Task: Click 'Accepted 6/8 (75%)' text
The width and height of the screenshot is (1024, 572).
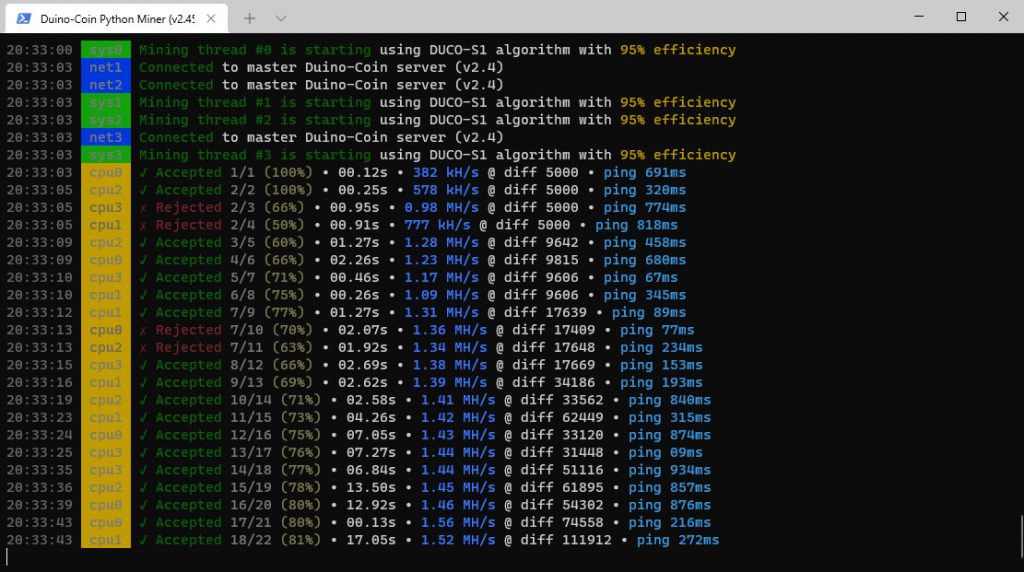Action: point(230,295)
